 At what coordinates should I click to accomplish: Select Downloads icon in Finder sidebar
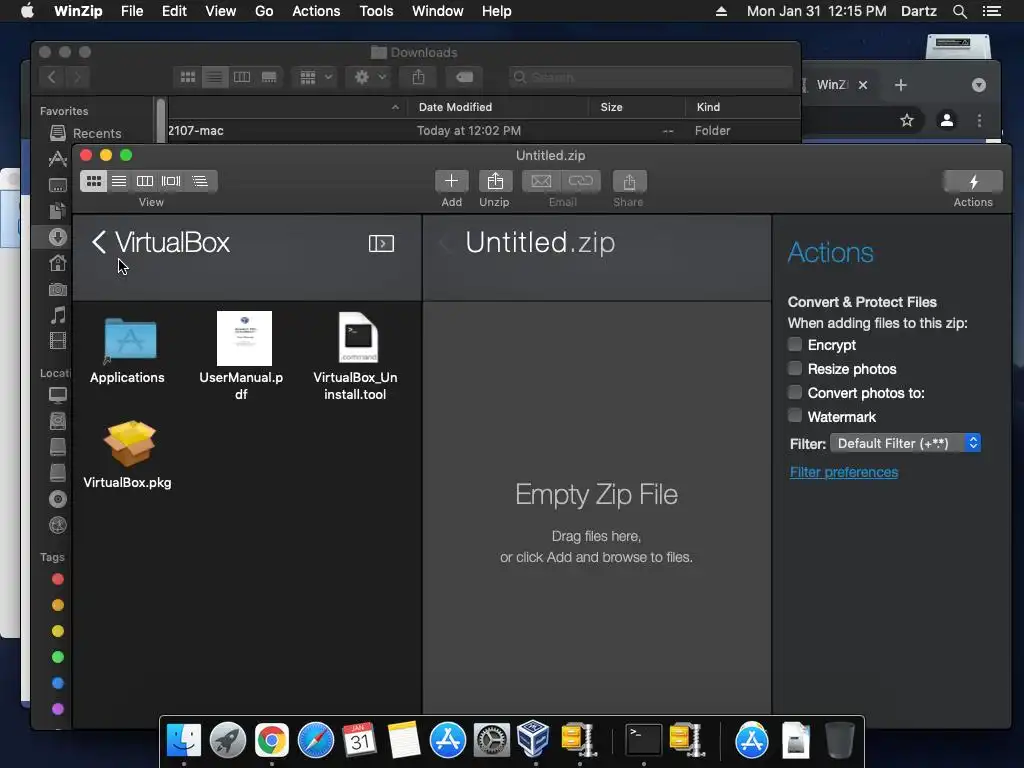click(57, 237)
